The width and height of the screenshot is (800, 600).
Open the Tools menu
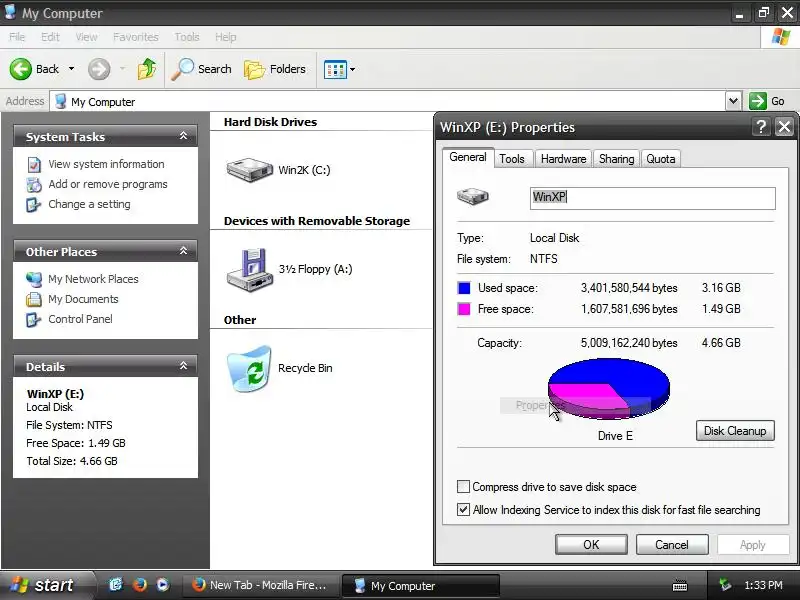187,37
